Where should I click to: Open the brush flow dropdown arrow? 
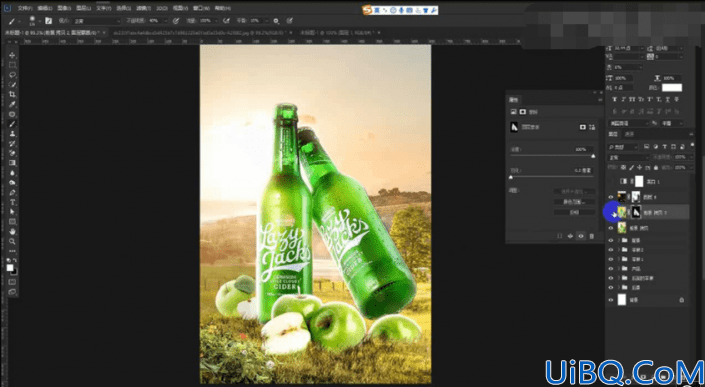click(x=216, y=21)
